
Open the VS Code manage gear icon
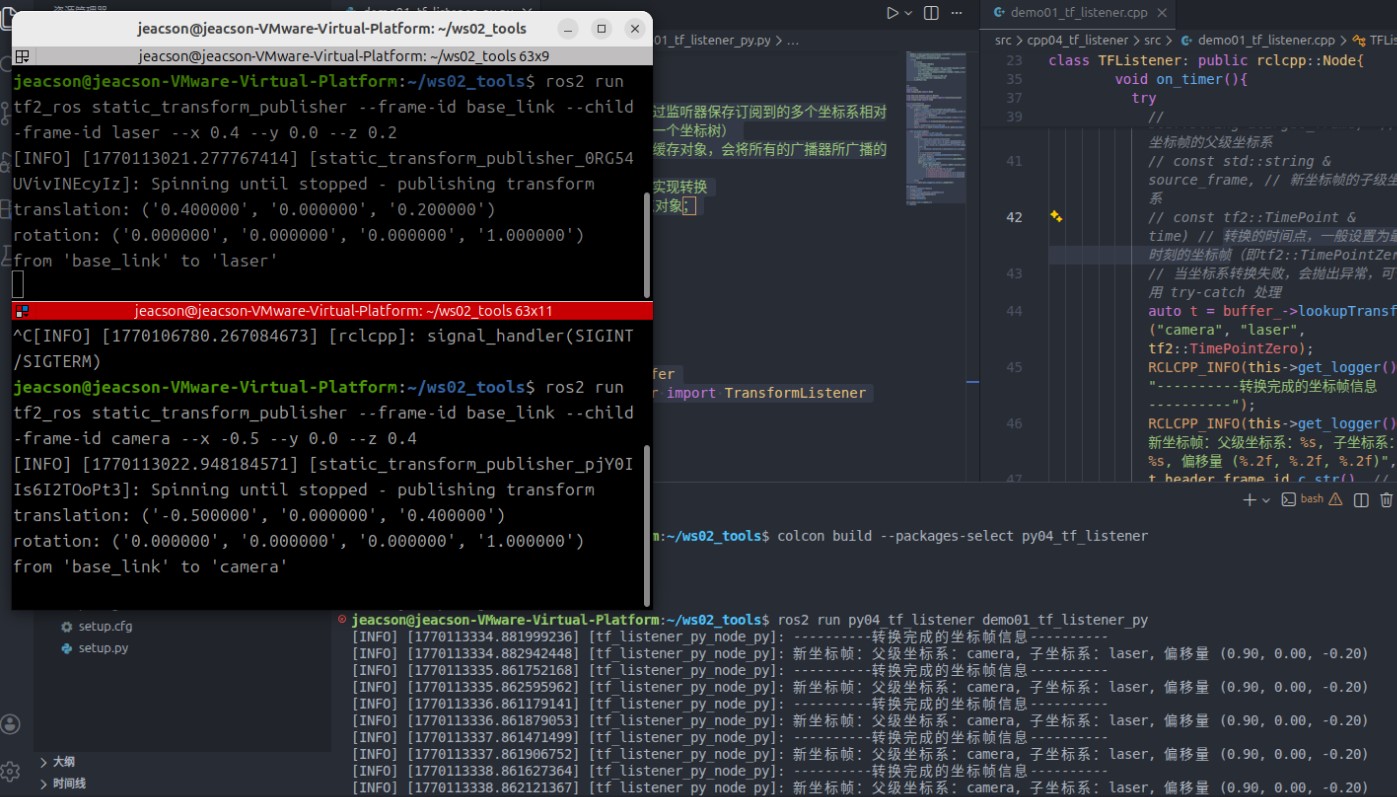tap(11, 771)
